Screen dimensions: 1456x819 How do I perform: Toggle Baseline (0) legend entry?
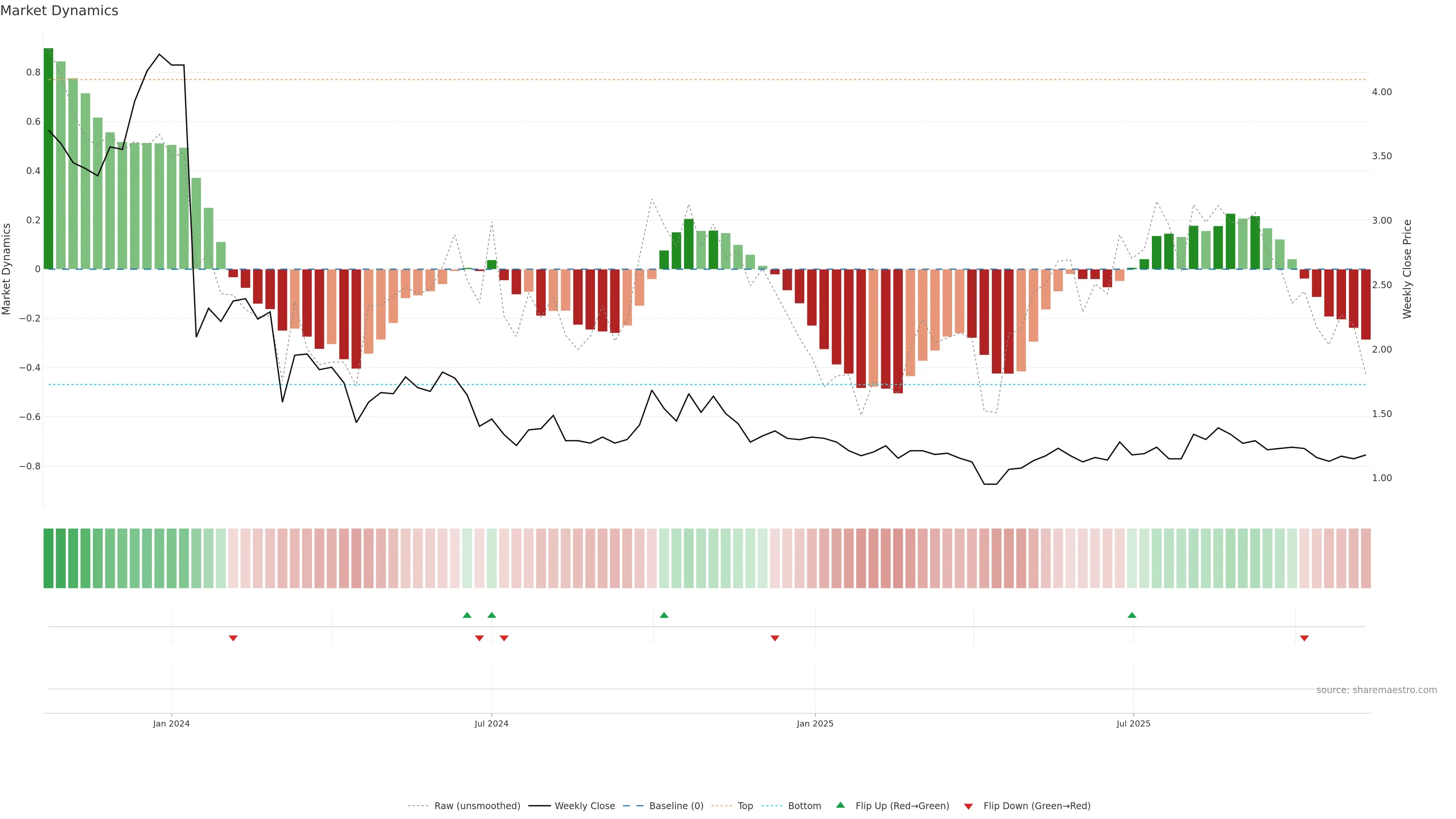pyautogui.click(x=676, y=806)
